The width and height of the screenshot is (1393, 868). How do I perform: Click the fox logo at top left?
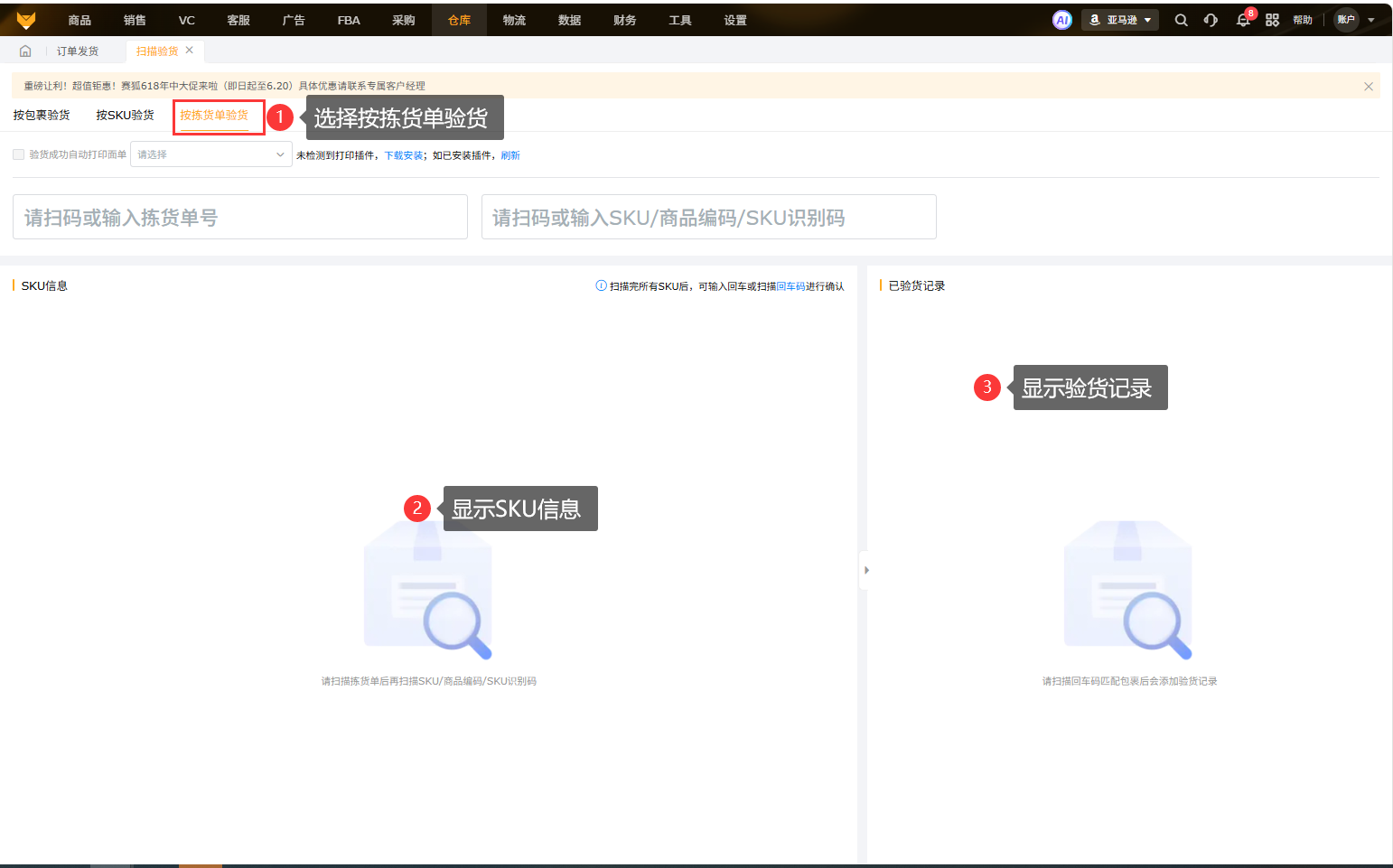click(26, 20)
